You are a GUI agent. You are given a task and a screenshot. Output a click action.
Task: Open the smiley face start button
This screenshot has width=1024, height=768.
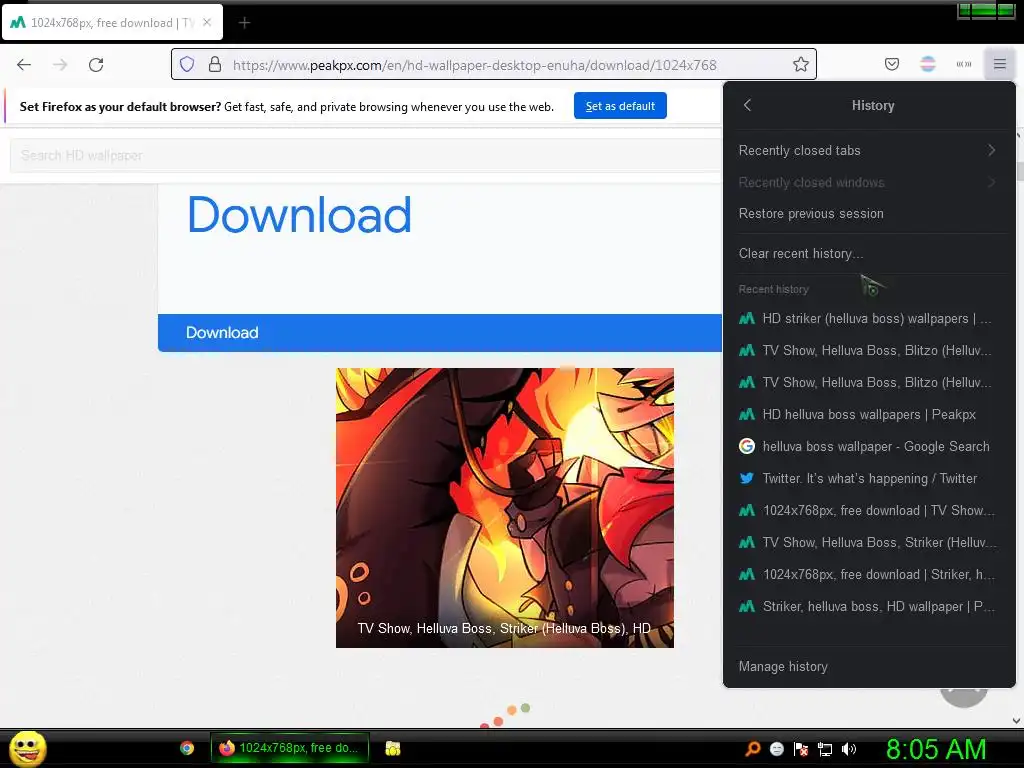point(27,748)
